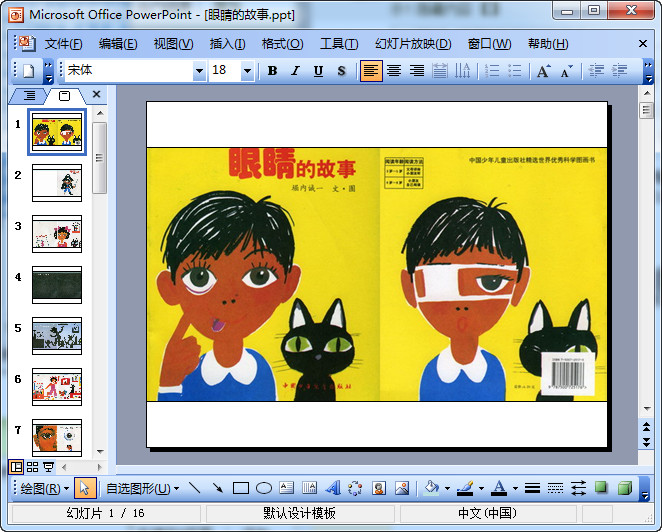
Task: Toggle text Shadow formatting
Action: tap(341, 71)
